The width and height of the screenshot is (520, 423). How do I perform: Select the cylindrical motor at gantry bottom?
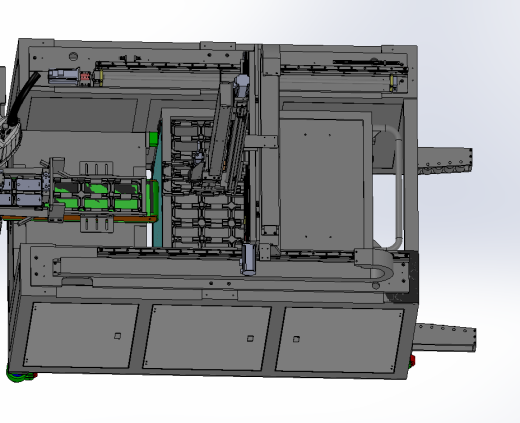point(249,259)
